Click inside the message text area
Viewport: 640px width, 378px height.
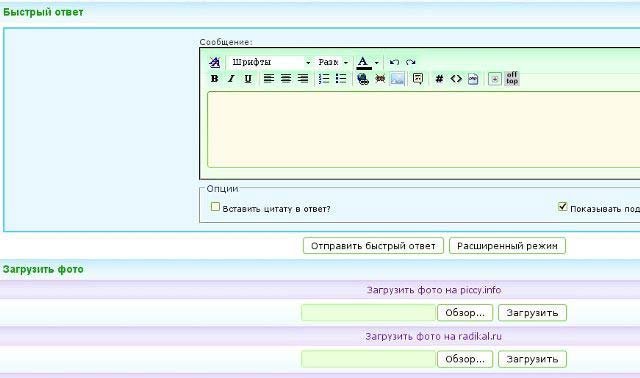[423, 129]
